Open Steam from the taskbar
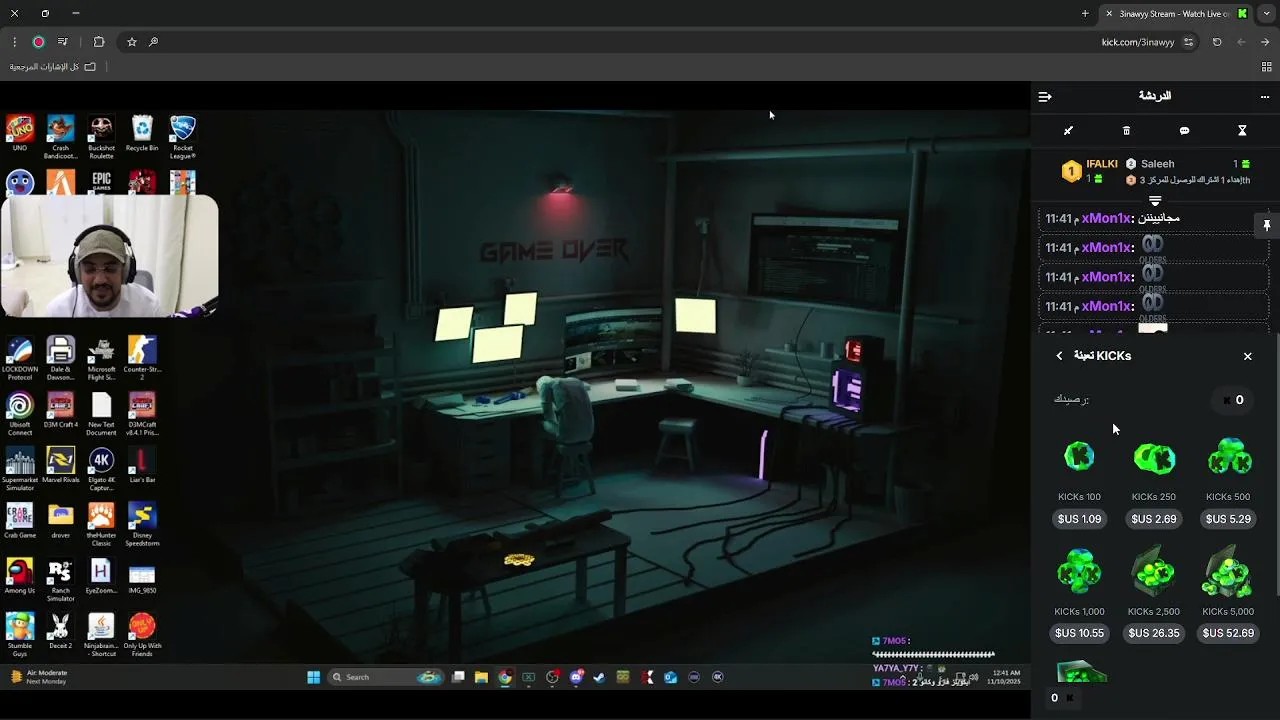Viewport: 1280px width, 720px height. point(599,677)
